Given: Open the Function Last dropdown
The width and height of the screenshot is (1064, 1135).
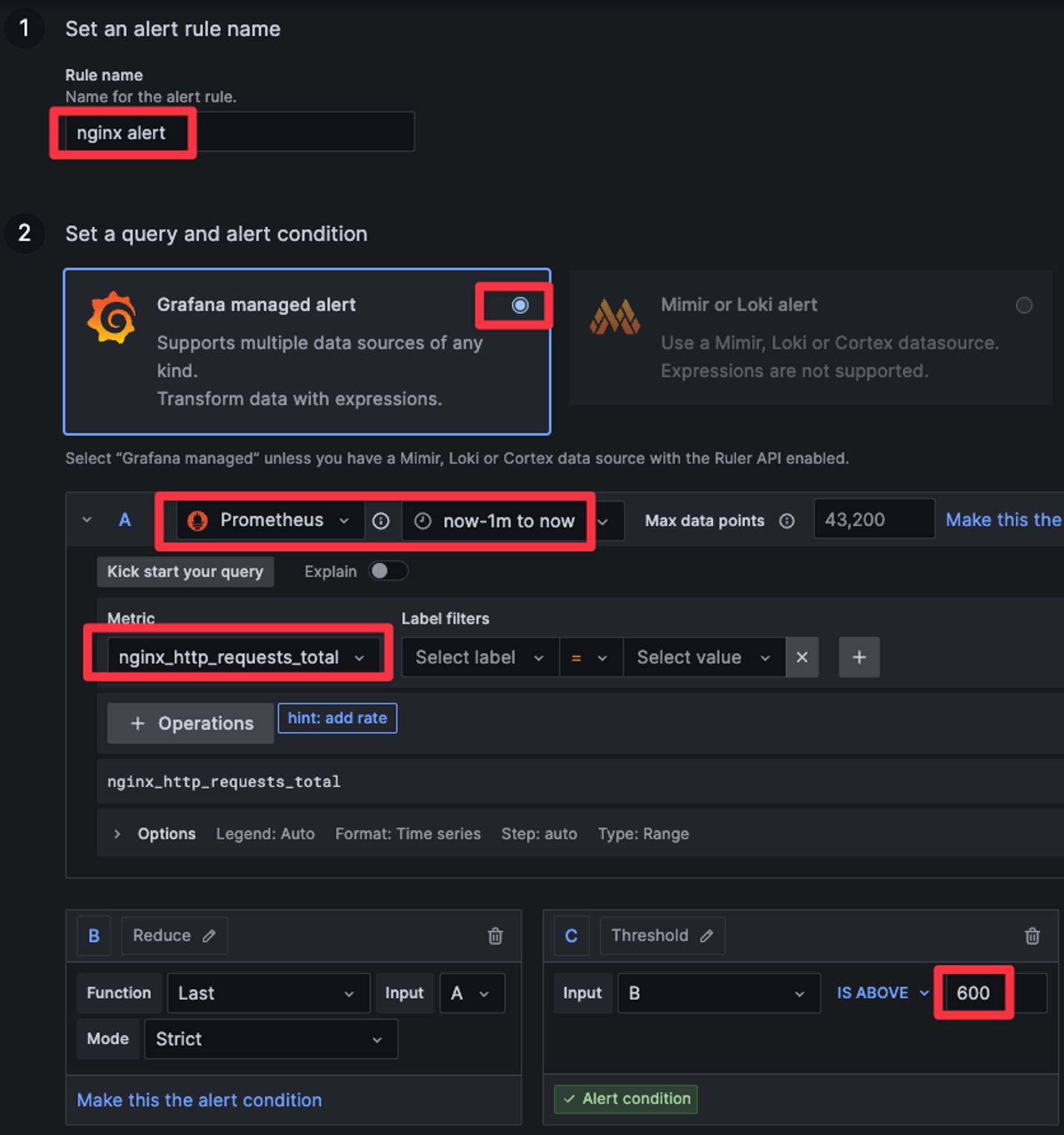Looking at the screenshot, I should coord(268,993).
